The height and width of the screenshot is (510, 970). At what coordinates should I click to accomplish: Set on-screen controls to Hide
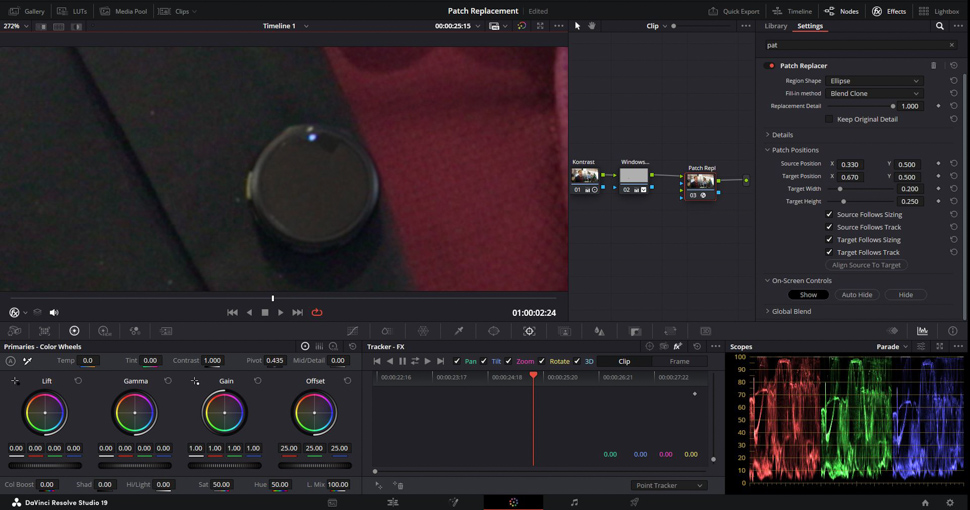tap(906, 295)
